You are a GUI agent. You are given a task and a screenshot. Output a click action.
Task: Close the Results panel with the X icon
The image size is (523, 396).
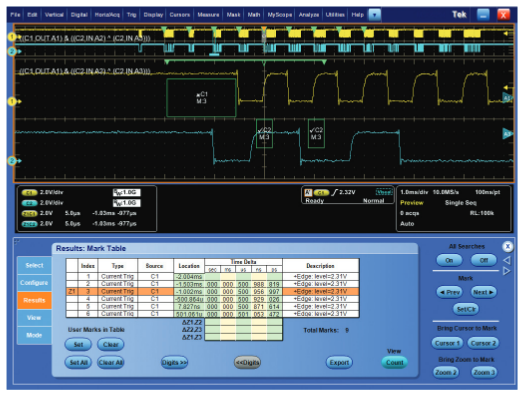[507, 247]
